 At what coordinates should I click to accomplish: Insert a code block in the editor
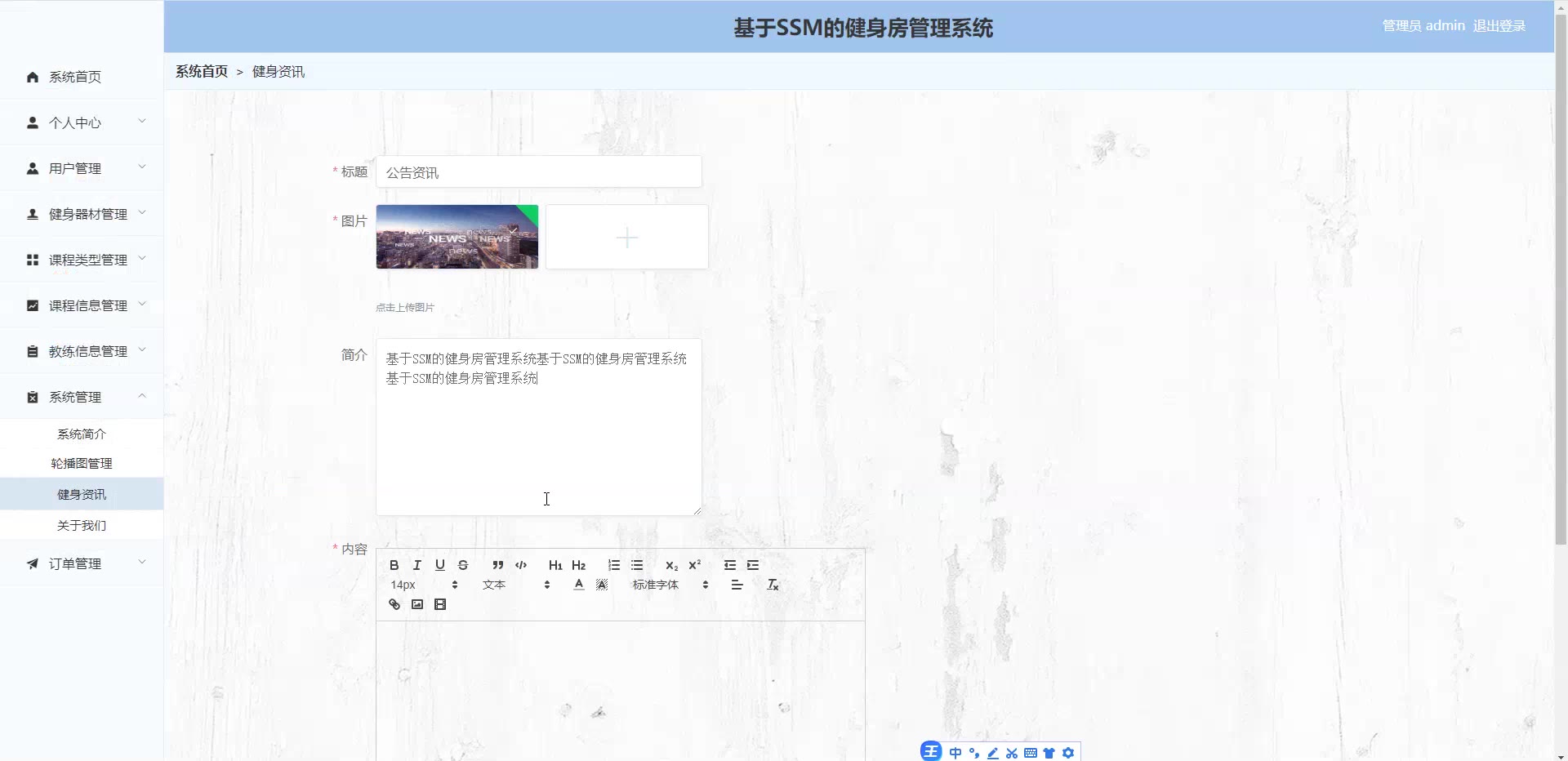pos(521,565)
